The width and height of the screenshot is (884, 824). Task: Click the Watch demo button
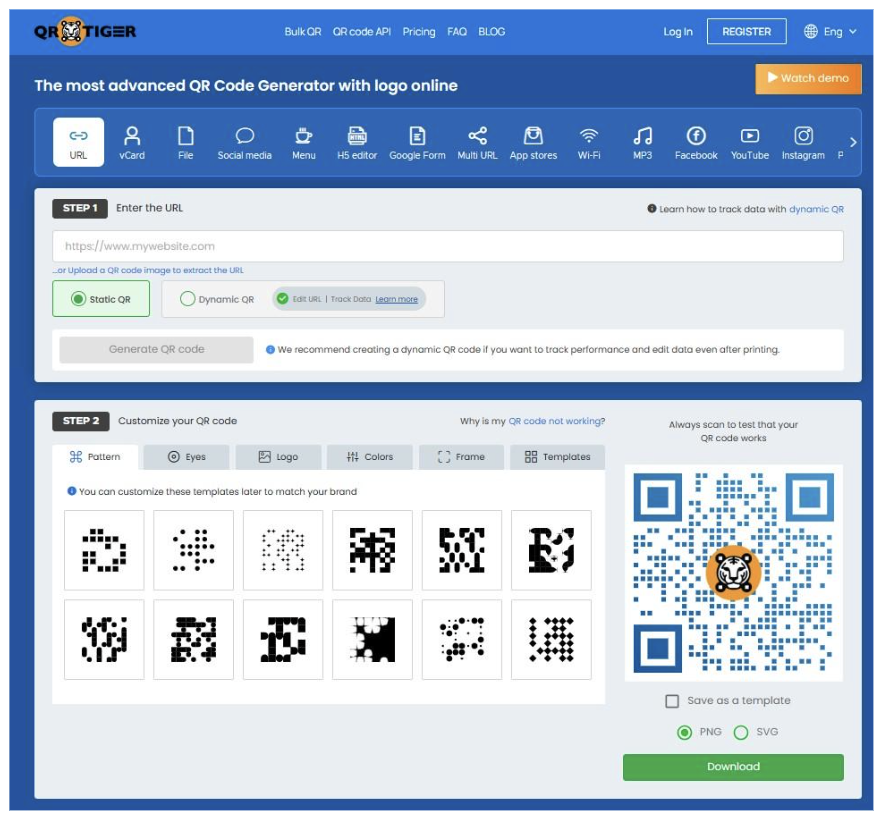808,78
